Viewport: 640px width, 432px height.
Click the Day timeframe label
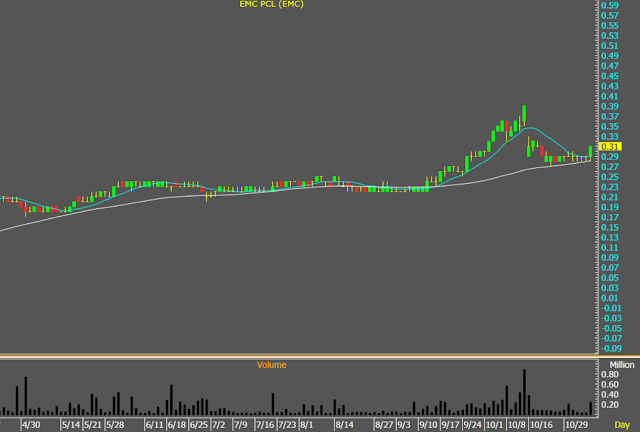(x=622, y=425)
